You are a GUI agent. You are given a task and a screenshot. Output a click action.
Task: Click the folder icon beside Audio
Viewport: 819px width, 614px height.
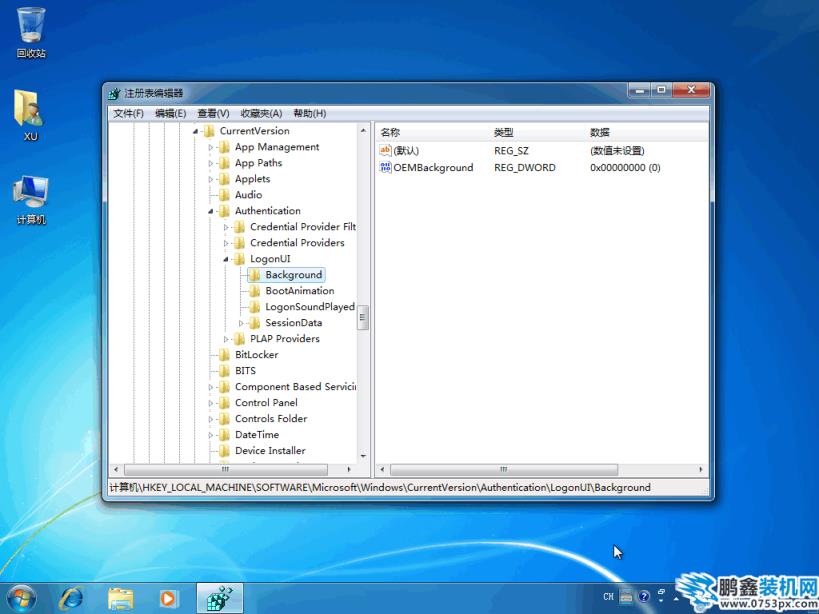(x=224, y=195)
